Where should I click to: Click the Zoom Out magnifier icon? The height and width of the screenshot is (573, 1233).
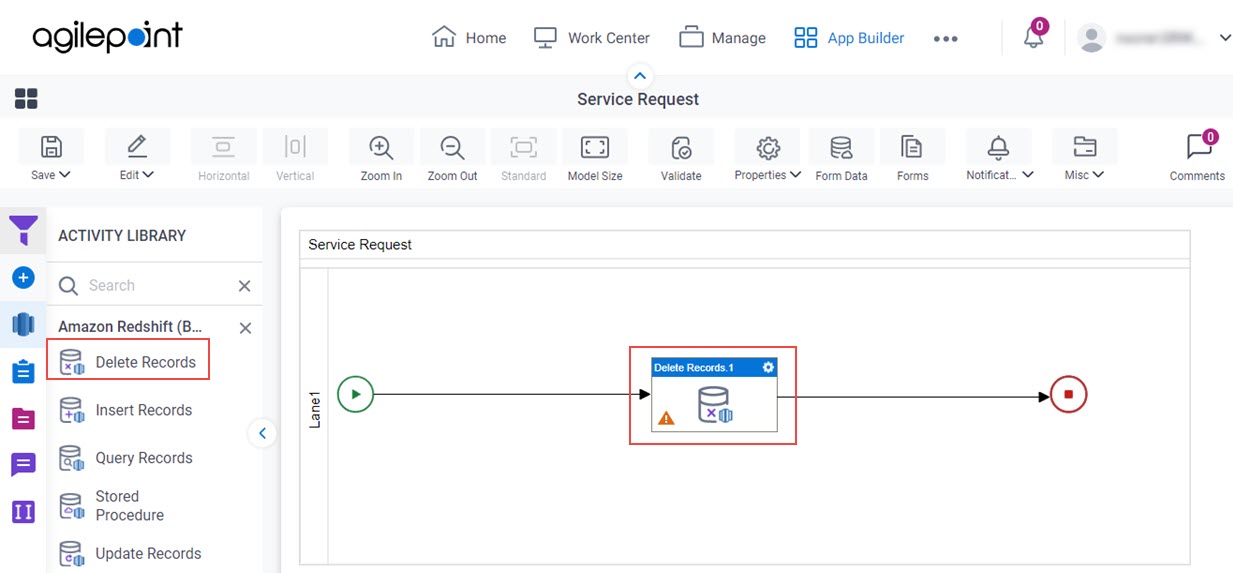point(452,148)
